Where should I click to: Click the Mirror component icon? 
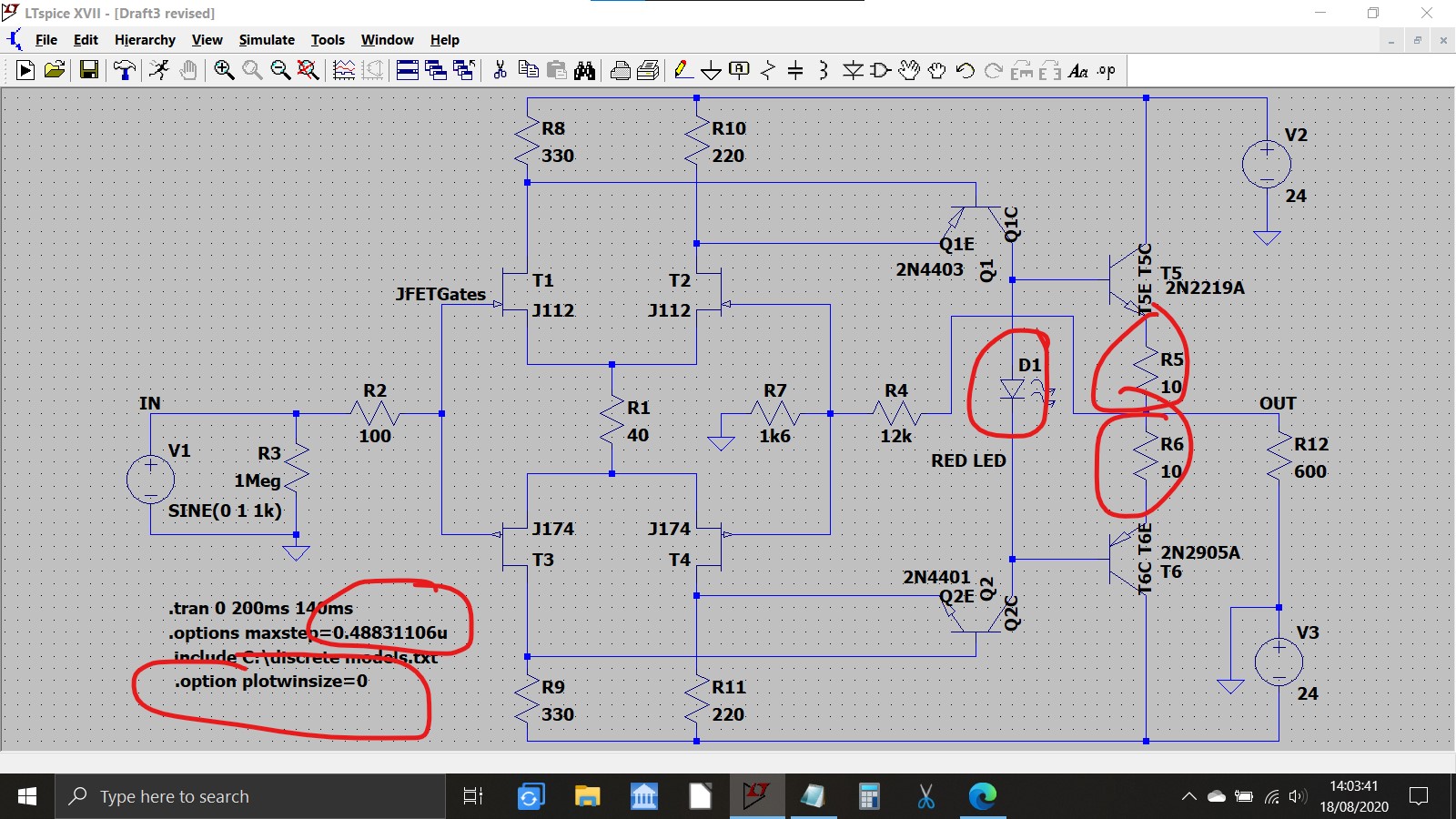1050,70
